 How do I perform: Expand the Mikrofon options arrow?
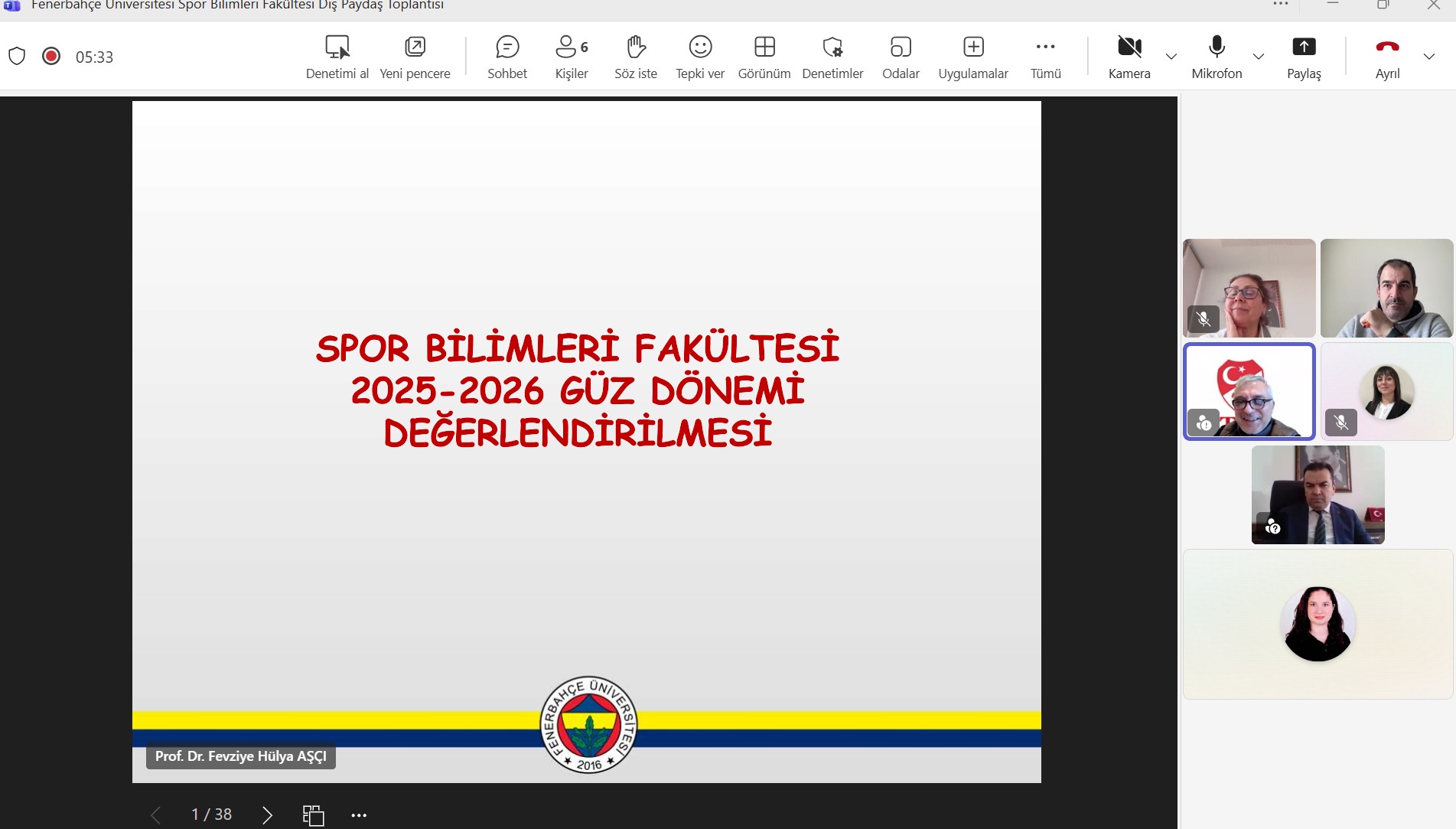click(x=1258, y=57)
